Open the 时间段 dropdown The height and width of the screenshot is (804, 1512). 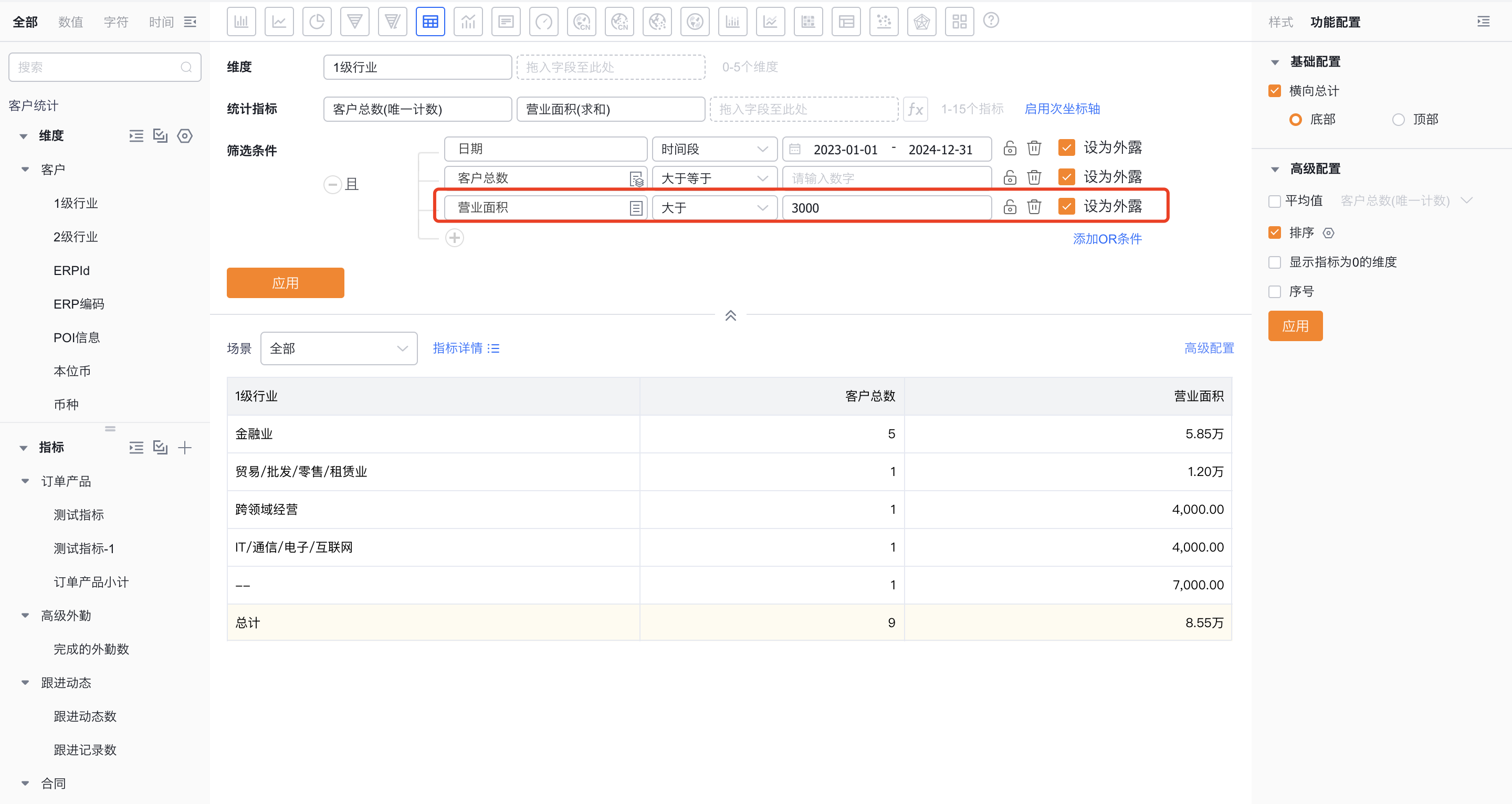pyautogui.click(x=715, y=149)
